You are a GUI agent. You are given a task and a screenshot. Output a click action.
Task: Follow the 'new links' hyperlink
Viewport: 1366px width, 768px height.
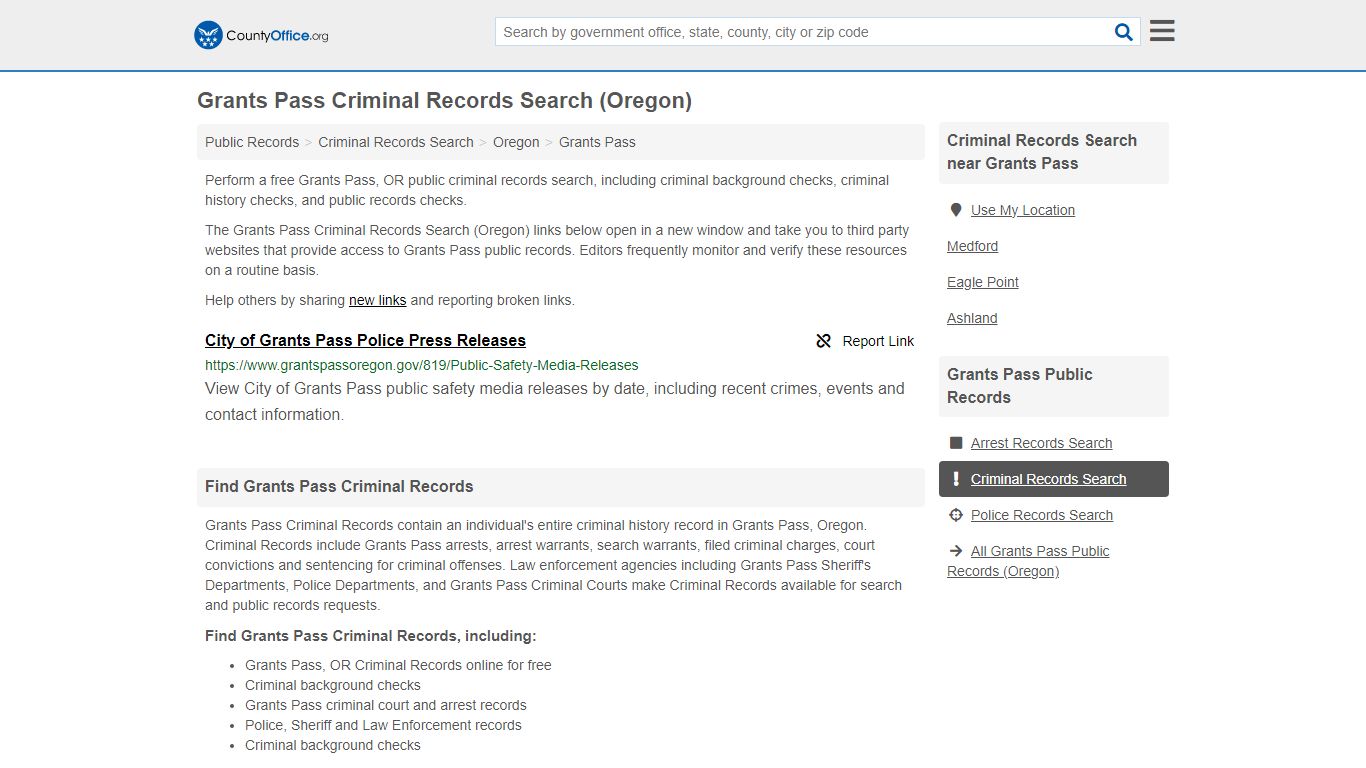[377, 300]
